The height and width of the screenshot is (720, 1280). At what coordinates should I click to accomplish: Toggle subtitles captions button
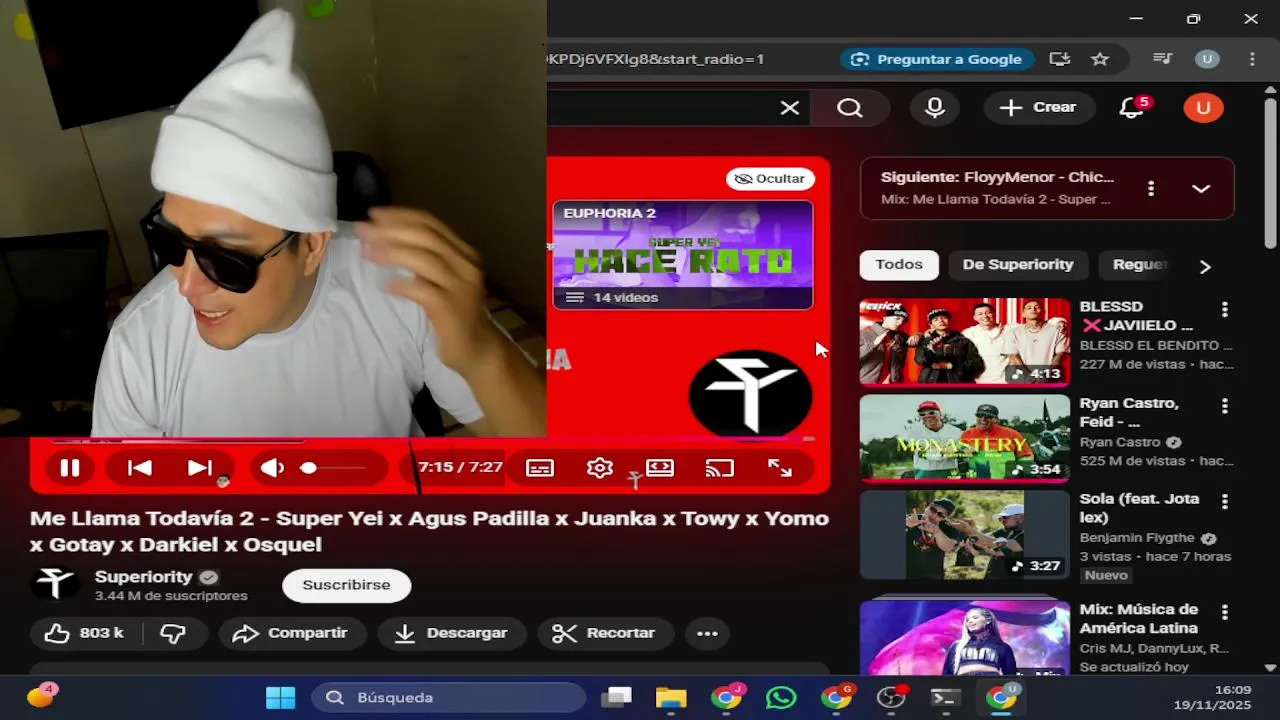click(x=540, y=468)
